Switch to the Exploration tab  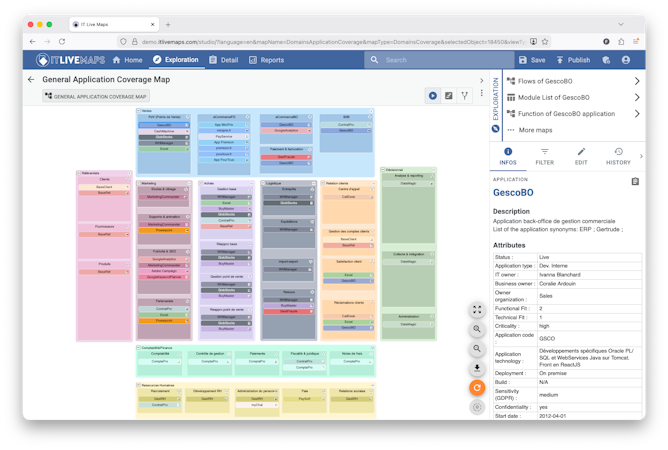click(x=176, y=60)
